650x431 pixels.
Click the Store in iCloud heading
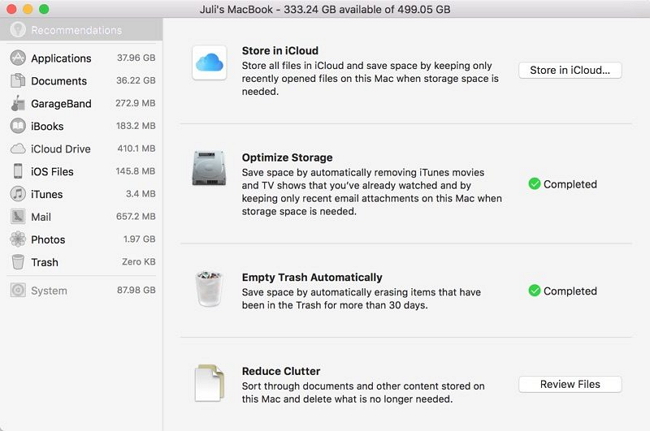(280, 51)
